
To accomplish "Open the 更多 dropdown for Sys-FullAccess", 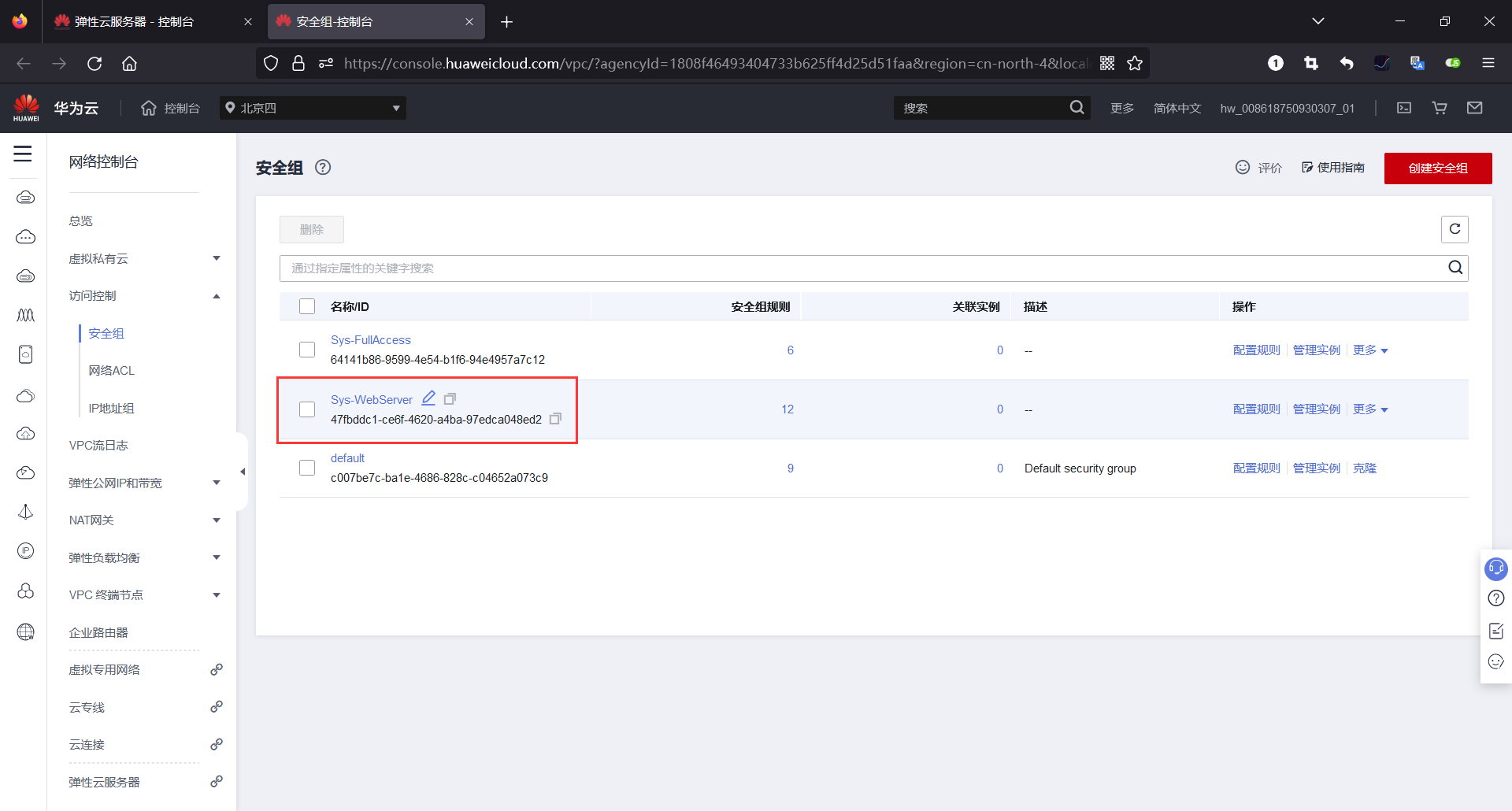I will [x=1370, y=350].
